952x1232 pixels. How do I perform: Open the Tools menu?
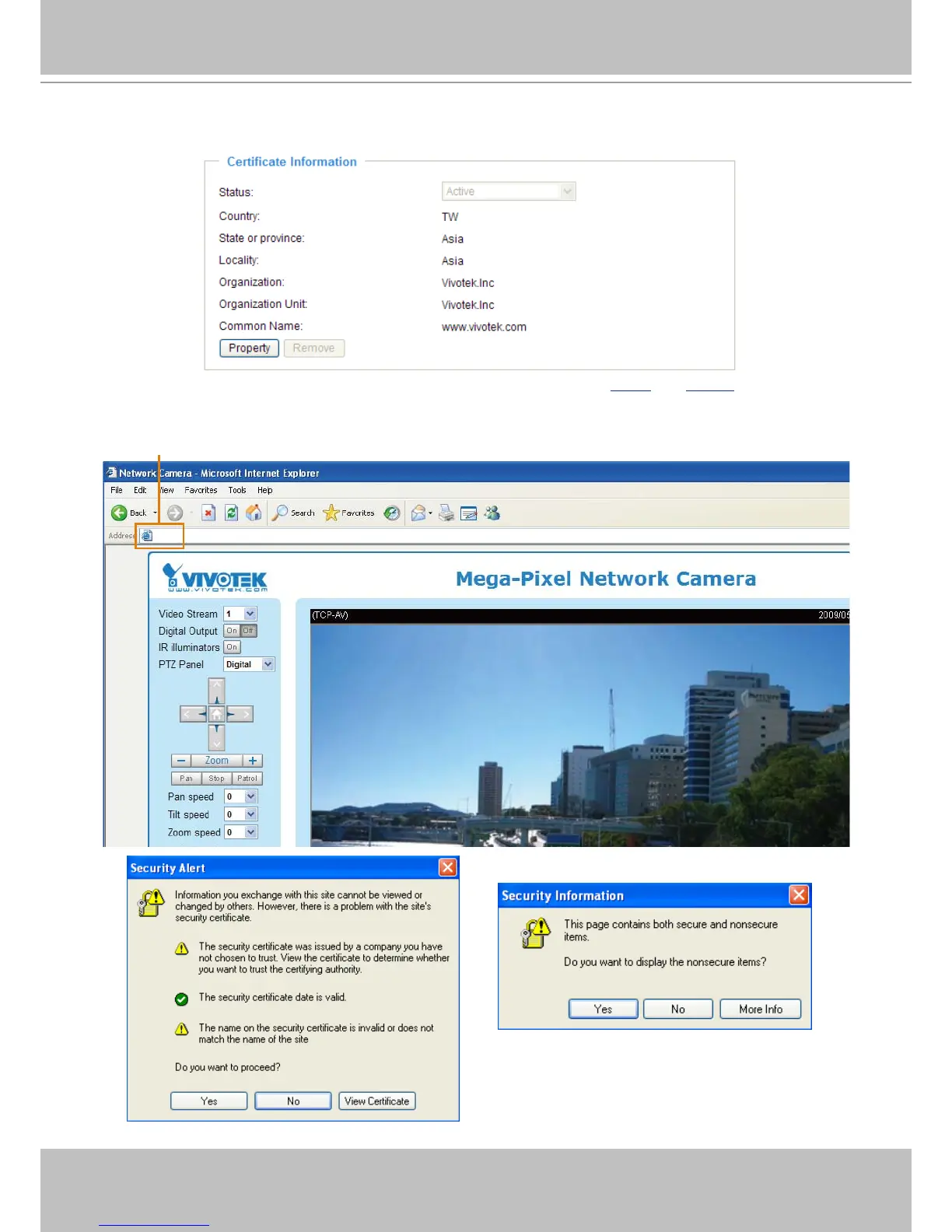coord(237,490)
